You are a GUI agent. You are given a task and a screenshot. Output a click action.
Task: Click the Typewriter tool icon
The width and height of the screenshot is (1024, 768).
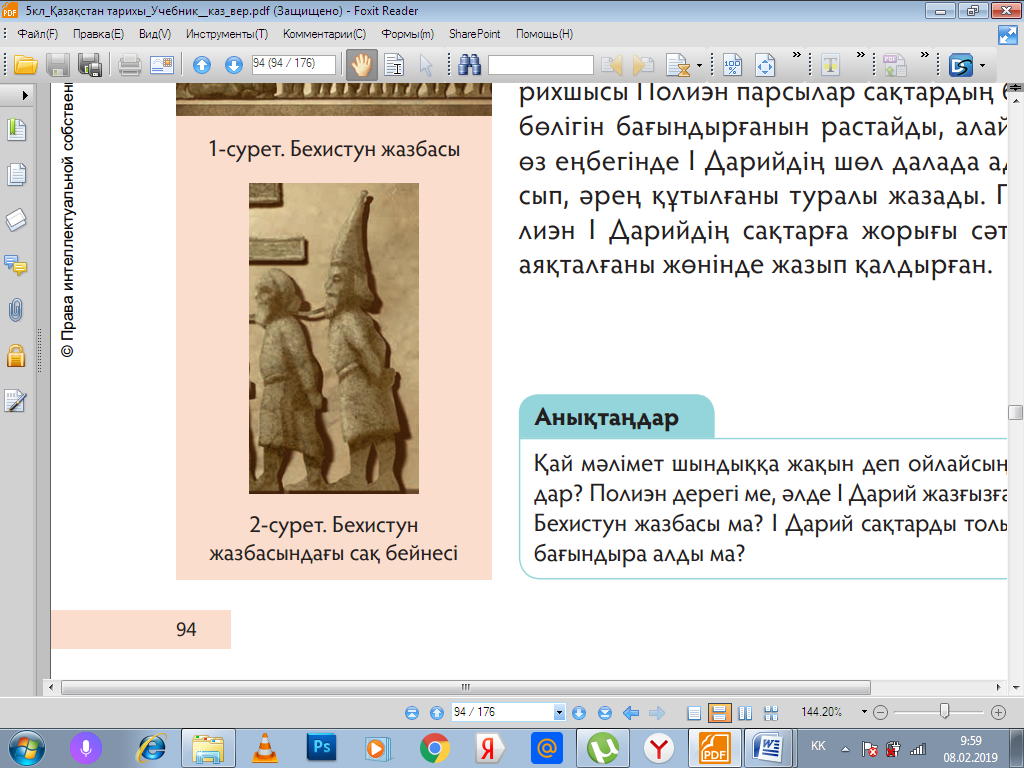point(830,65)
